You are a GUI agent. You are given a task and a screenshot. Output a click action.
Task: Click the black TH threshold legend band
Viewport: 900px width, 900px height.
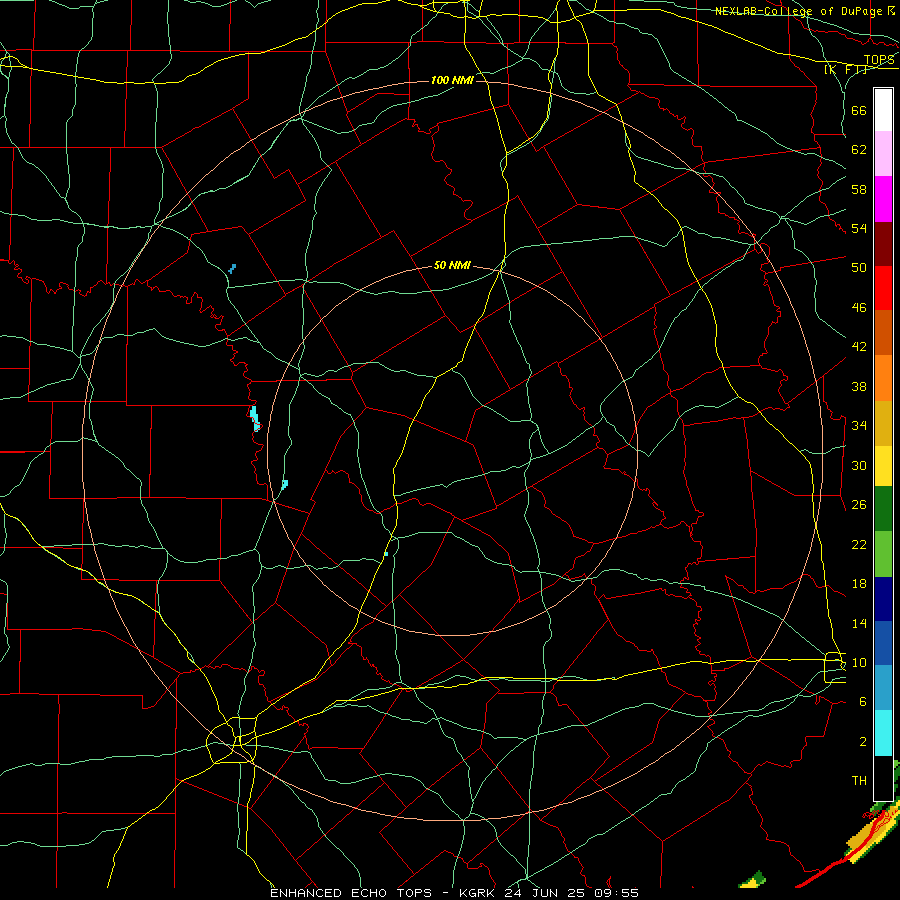pyautogui.click(x=883, y=778)
